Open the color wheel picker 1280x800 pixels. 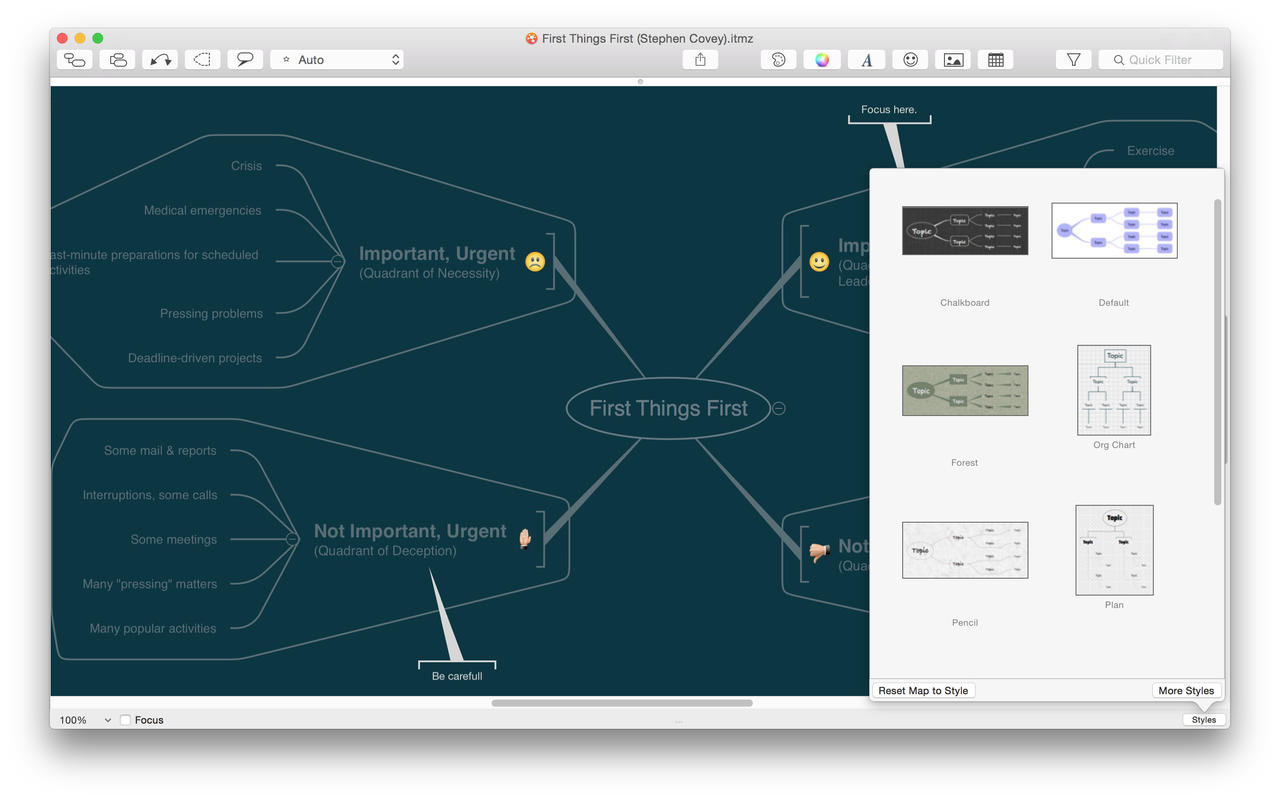coord(821,60)
